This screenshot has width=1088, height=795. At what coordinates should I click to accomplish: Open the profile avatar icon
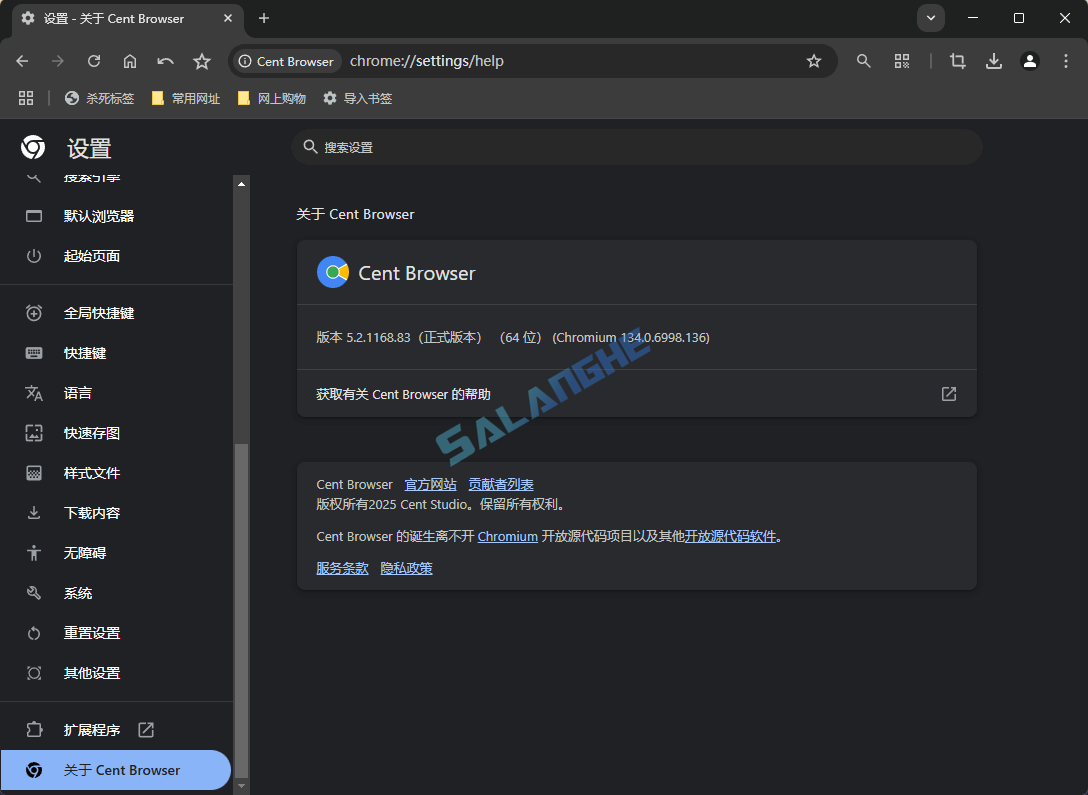click(1030, 61)
